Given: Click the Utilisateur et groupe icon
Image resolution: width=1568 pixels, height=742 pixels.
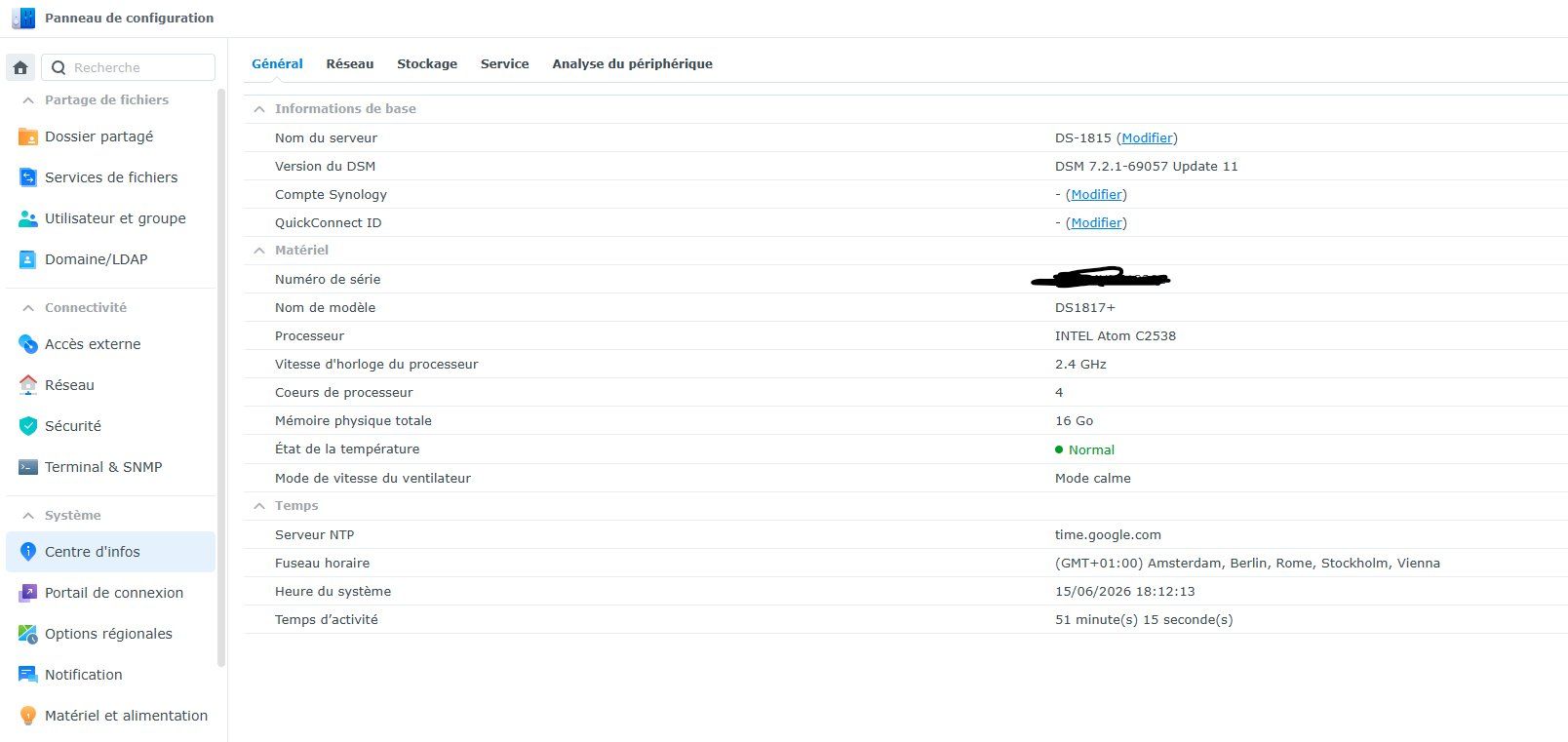Looking at the screenshot, I should coord(28,218).
